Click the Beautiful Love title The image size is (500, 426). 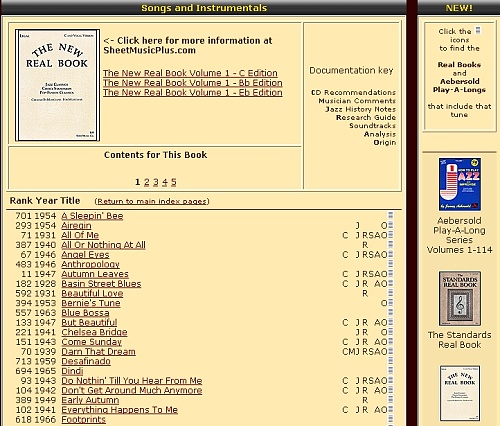(x=92, y=293)
